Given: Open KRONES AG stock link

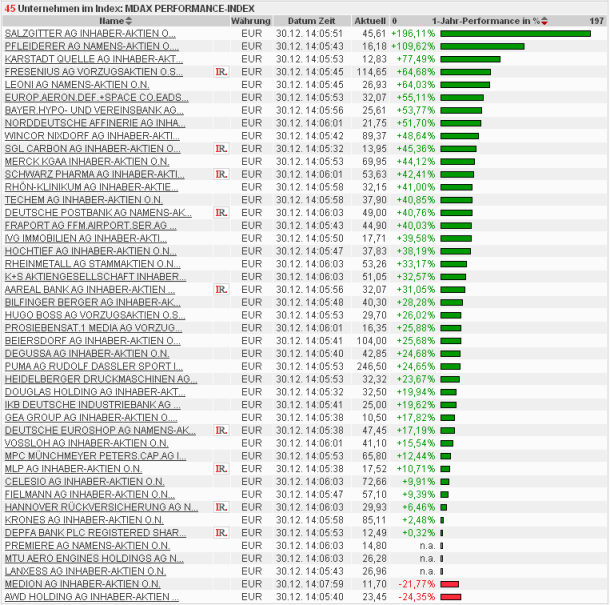Looking at the screenshot, I should 84,520.
